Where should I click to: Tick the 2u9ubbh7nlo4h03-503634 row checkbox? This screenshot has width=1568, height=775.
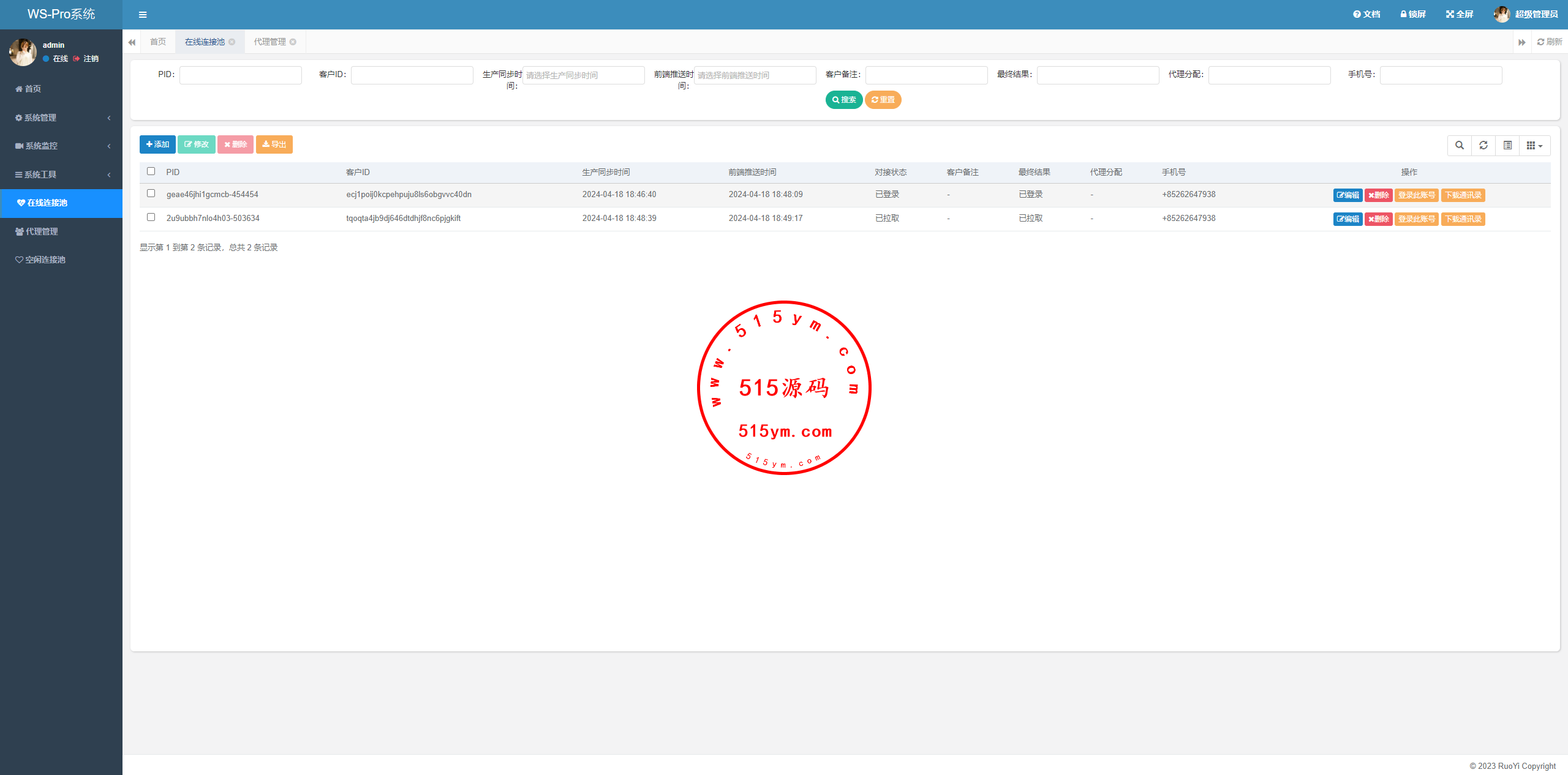tap(151, 217)
